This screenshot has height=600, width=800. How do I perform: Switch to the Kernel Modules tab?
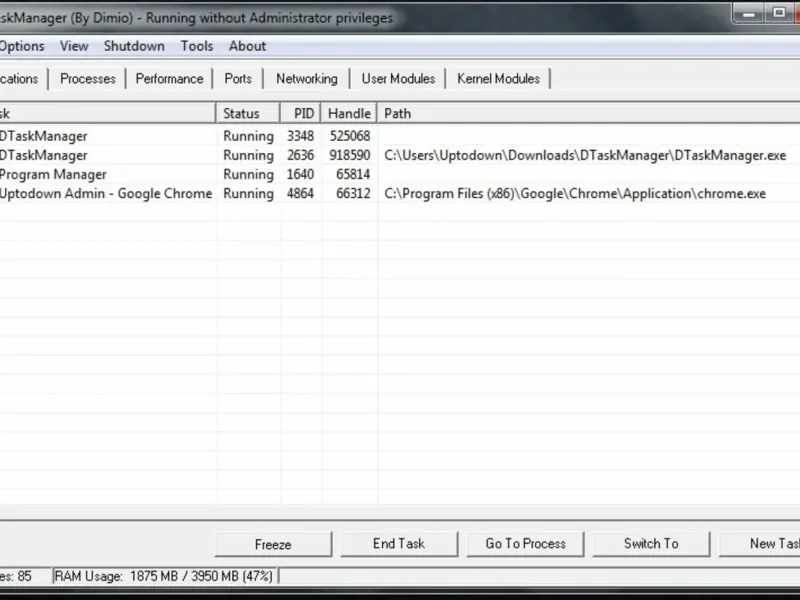498,79
